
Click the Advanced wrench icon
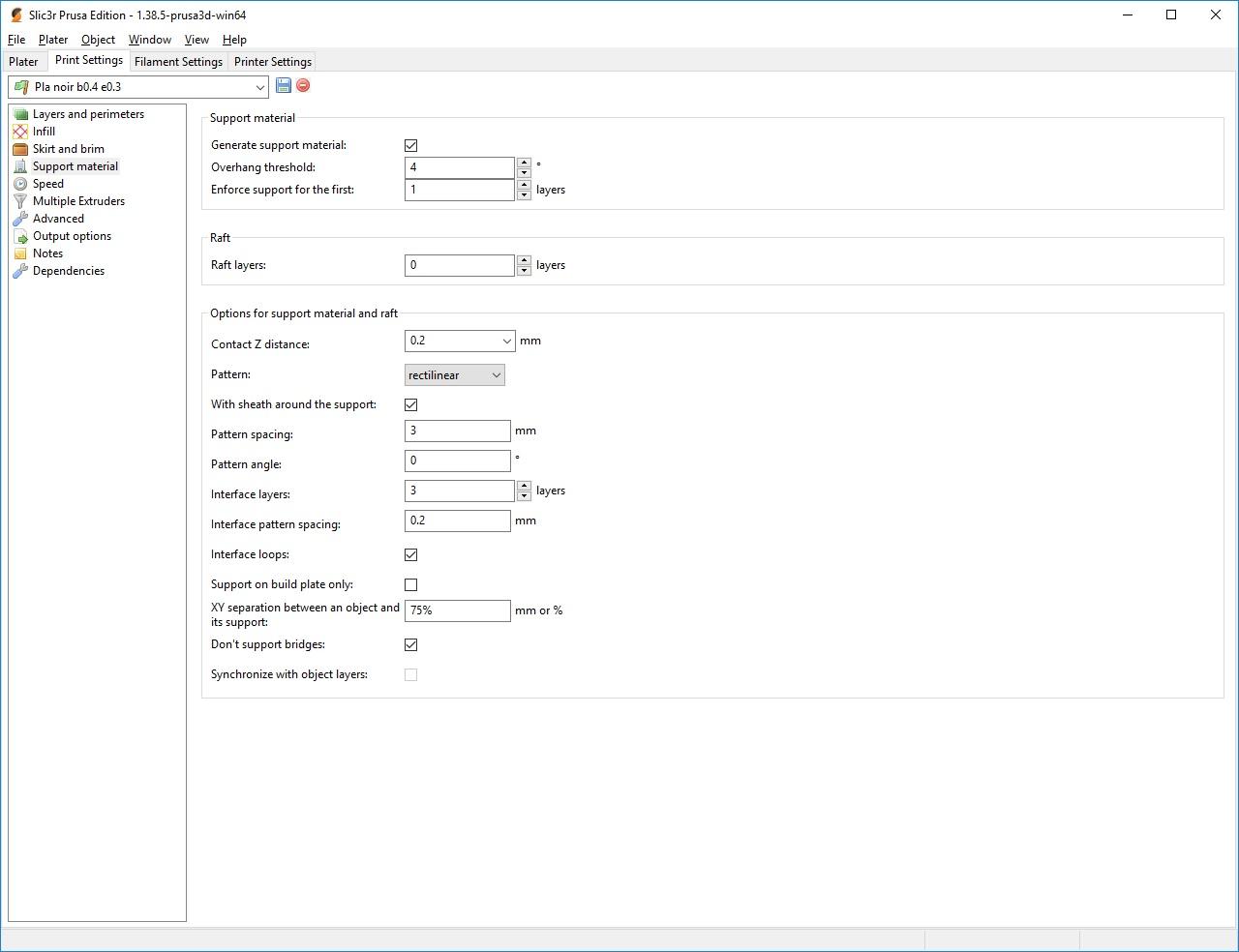point(20,219)
